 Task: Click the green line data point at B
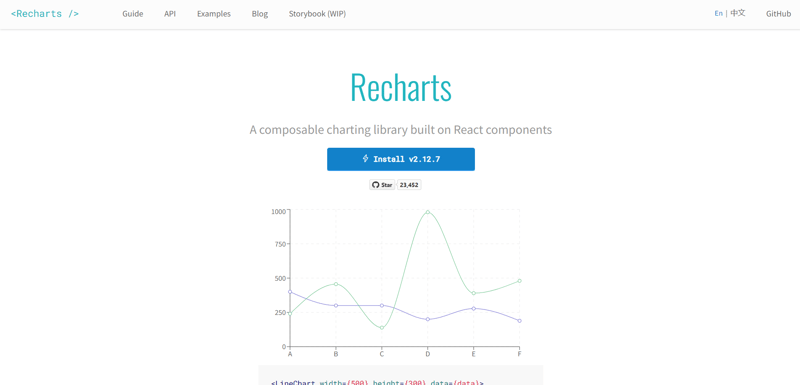(x=336, y=284)
